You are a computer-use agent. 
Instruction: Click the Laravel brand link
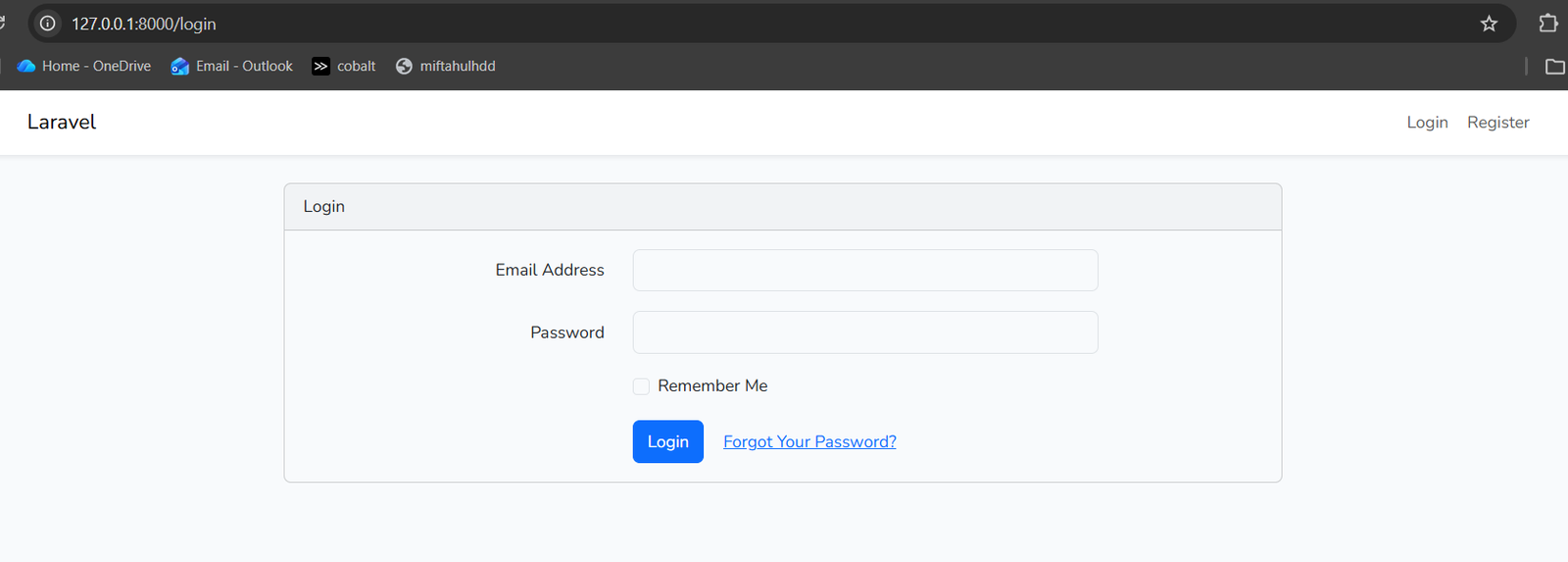pos(62,122)
